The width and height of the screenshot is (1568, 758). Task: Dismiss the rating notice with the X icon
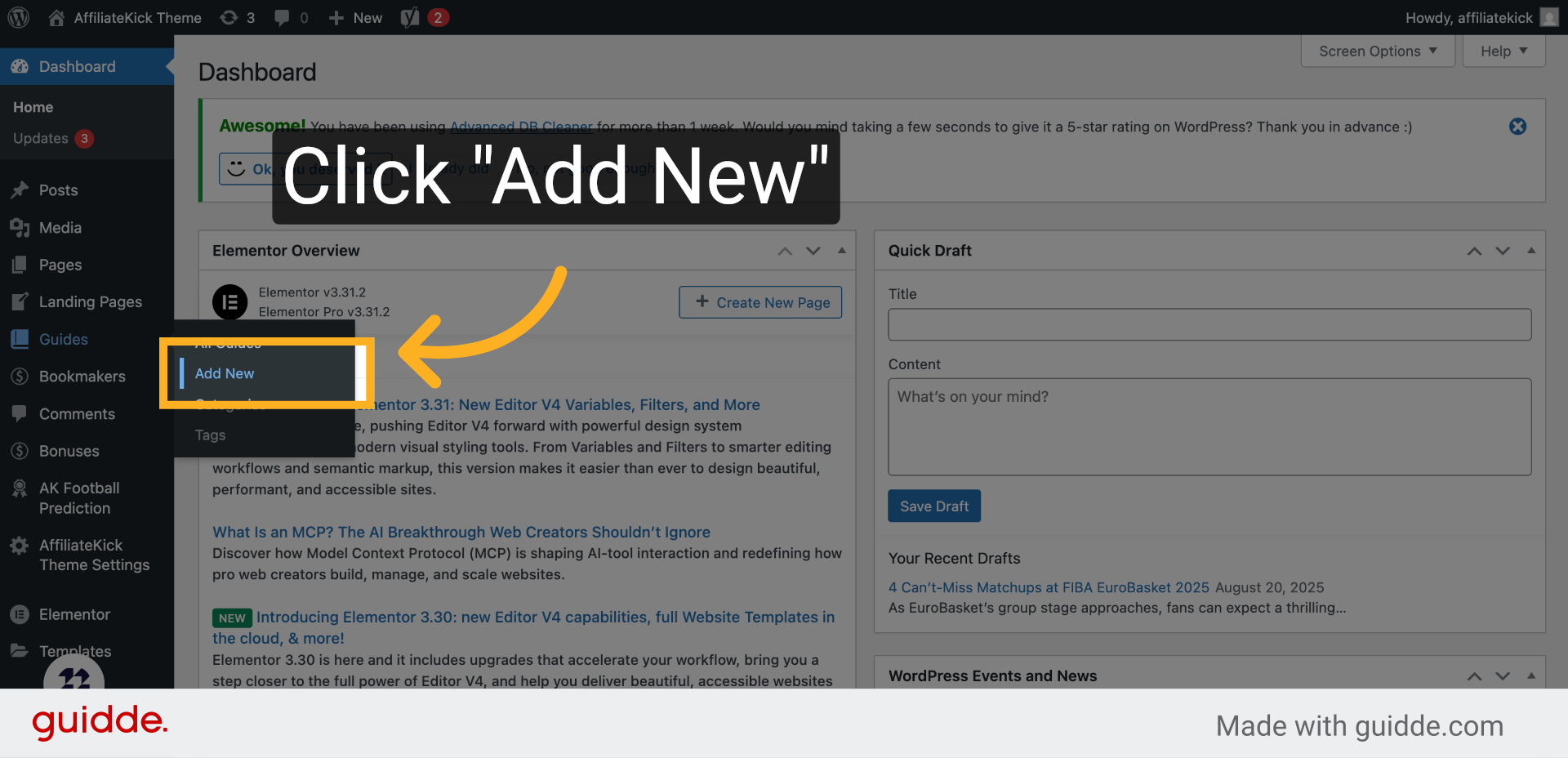tap(1517, 127)
